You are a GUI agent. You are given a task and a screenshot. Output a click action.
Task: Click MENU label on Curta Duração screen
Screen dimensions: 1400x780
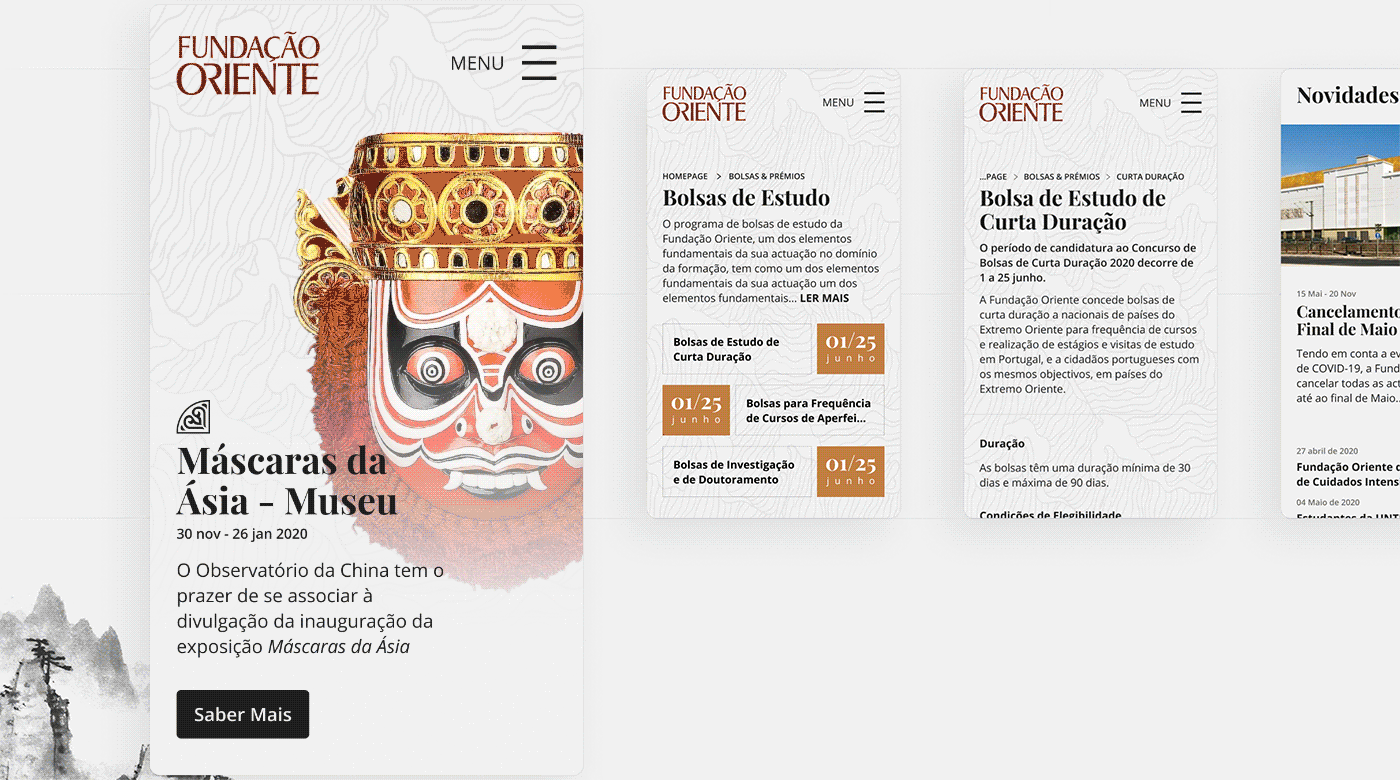tap(1155, 102)
